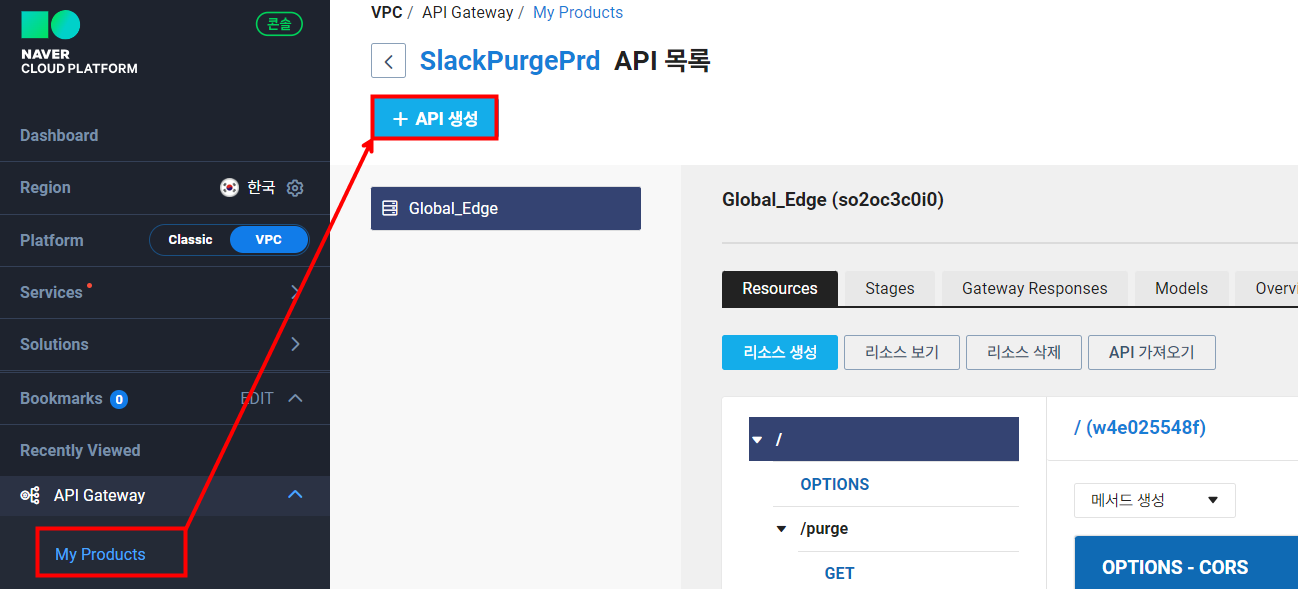Click the 리소스 생성 button
The height and width of the screenshot is (589, 1298).
coord(780,352)
